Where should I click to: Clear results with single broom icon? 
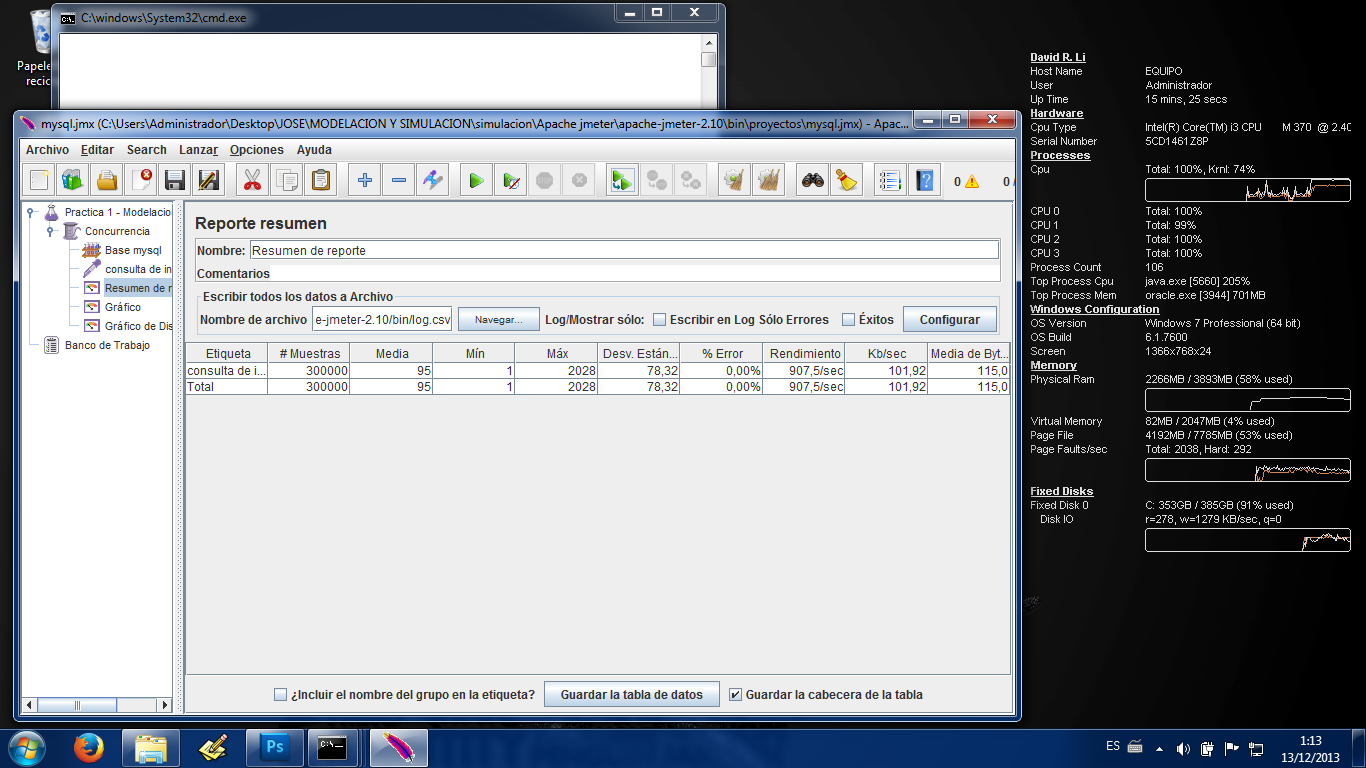coord(734,181)
